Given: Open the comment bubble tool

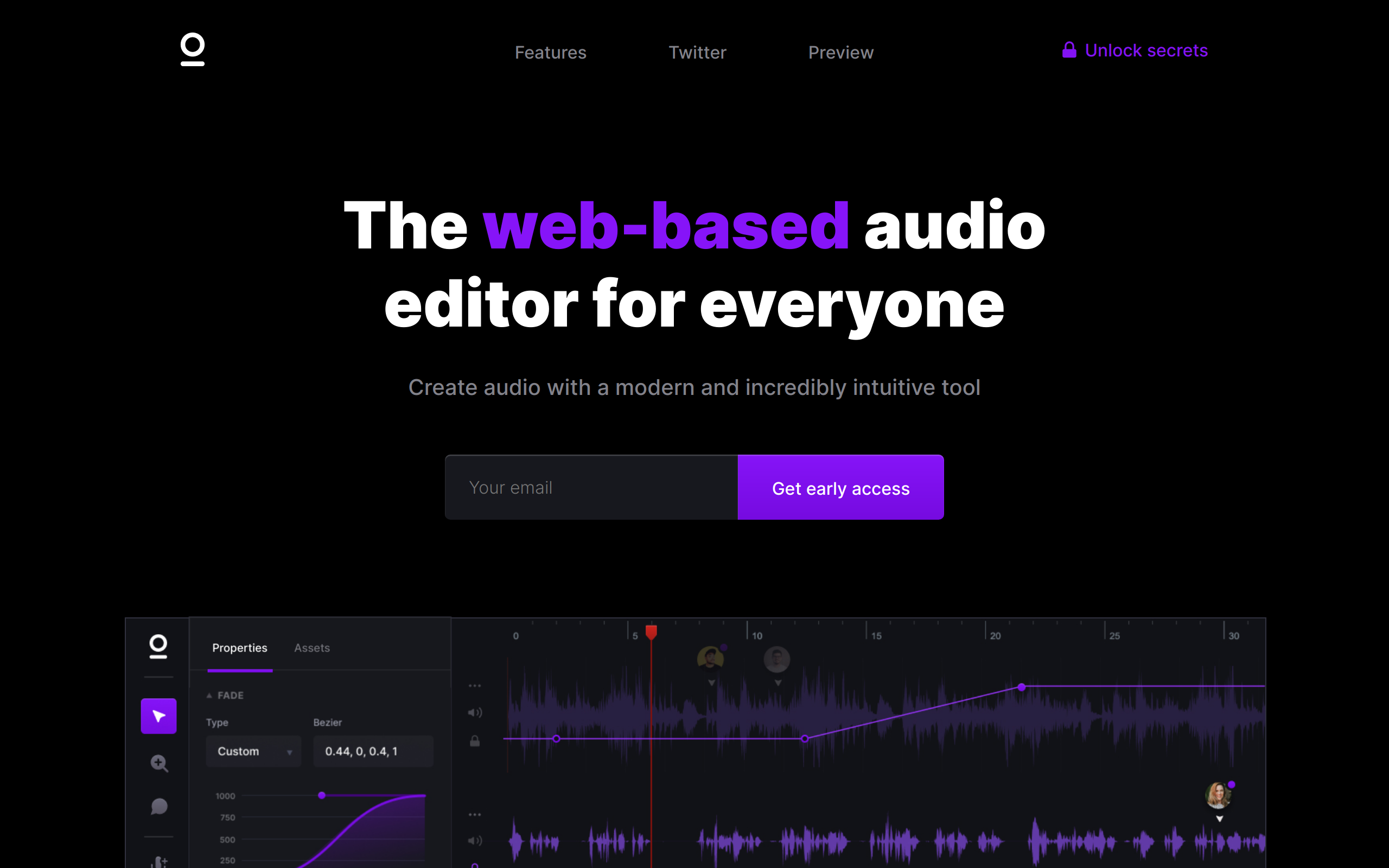Looking at the screenshot, I should point(159,807).
